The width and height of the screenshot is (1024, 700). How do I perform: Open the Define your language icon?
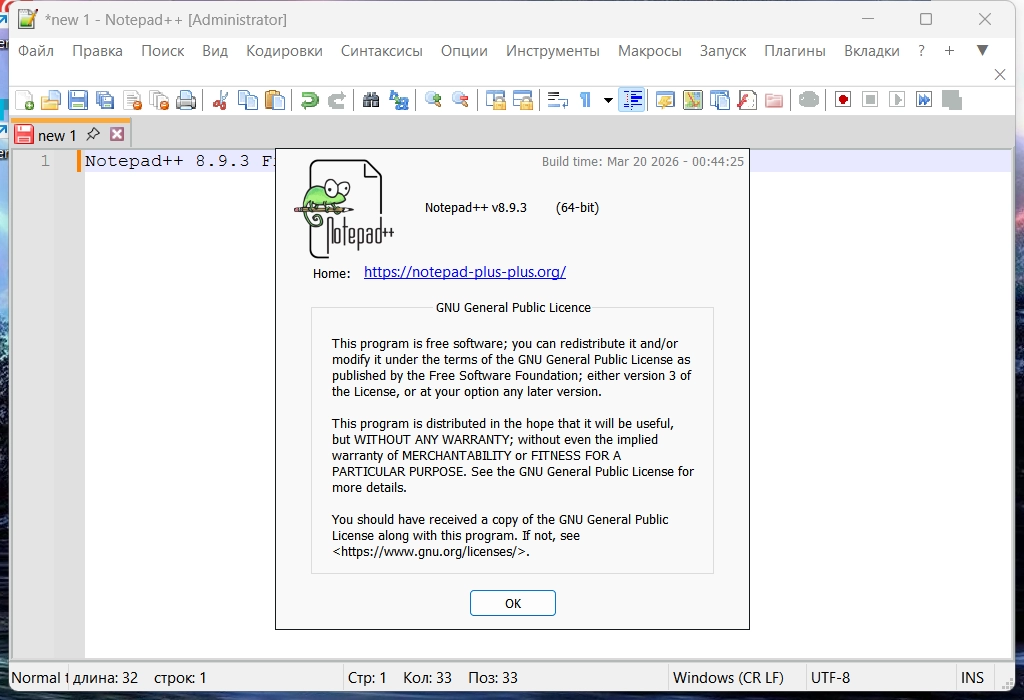click(x=665, y=100)
